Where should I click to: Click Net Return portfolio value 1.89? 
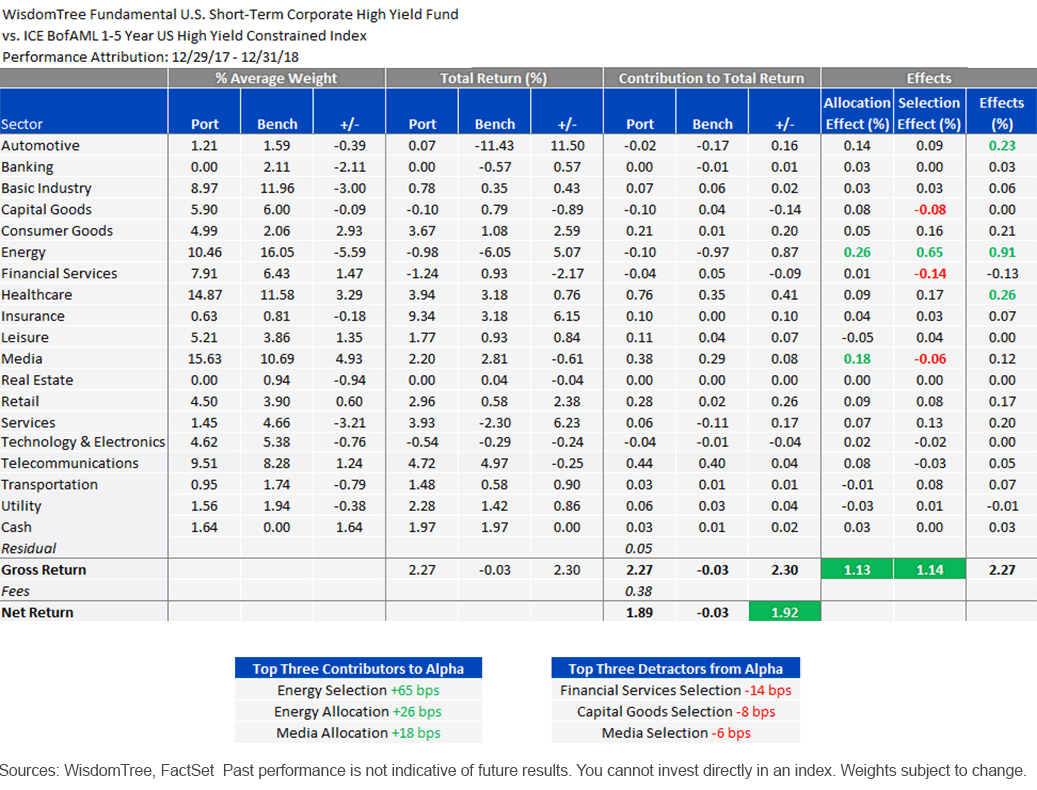(x=639, y=612)
